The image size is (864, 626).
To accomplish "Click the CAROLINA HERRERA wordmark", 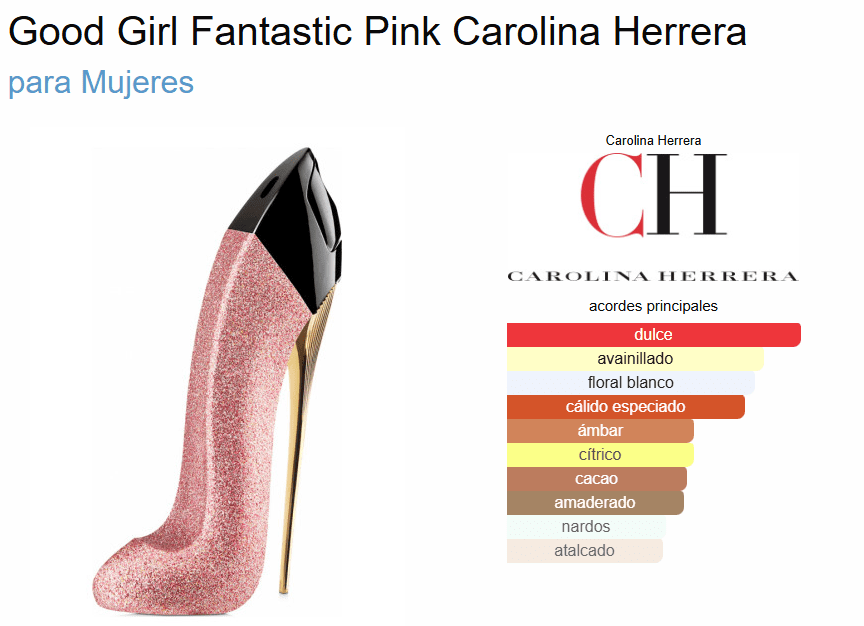I will coord(654,276).
